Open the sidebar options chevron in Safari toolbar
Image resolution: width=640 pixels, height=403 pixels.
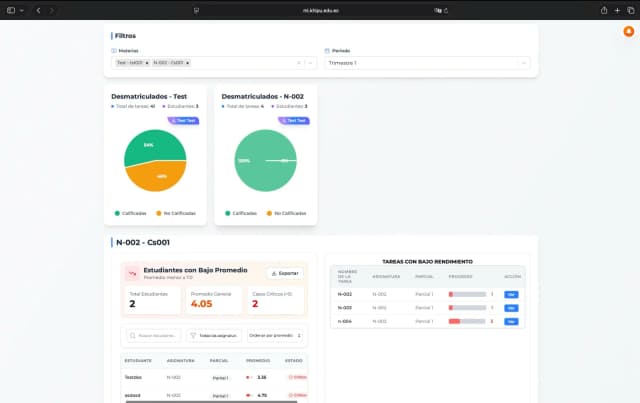pyautogui.click(x=22, y=10)
